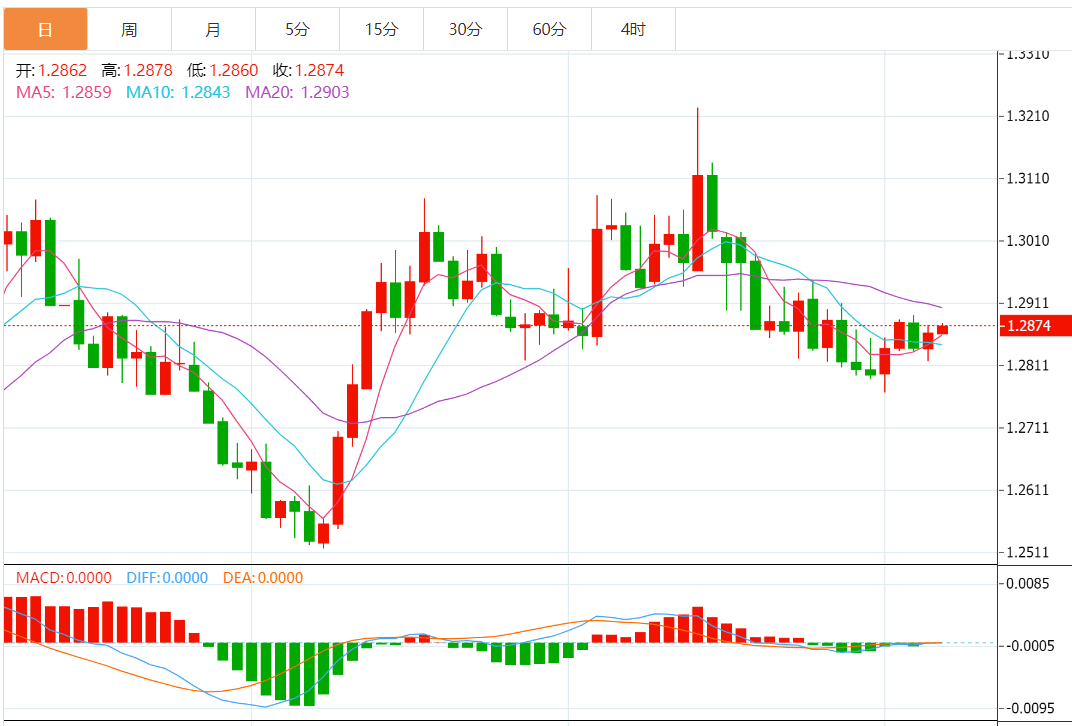Open the 5分 timeframe tab
1072x726 pixels.
pyautogui.click(x=297, y=29)
